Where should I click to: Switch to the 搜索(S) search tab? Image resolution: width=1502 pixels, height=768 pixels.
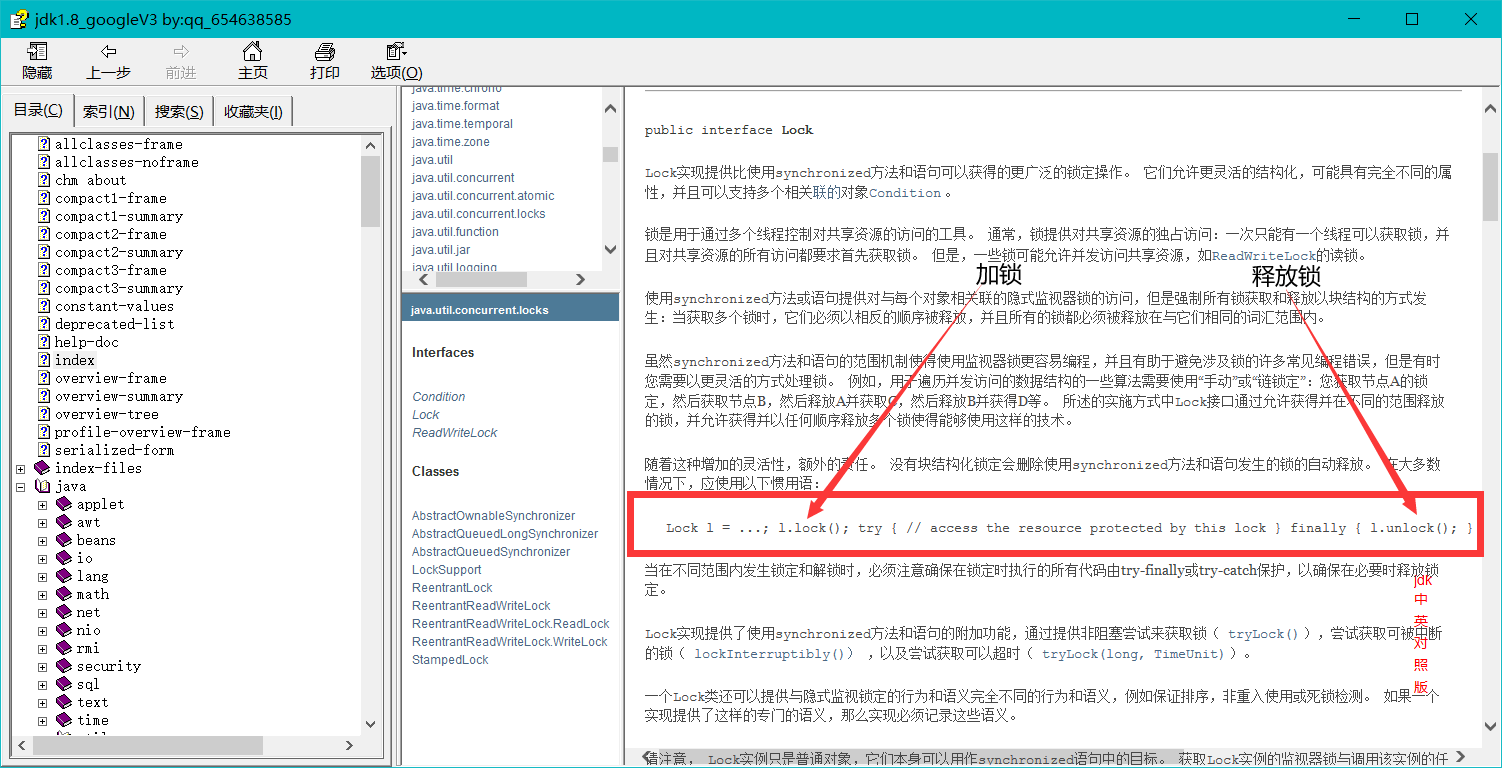coord(179,112)
